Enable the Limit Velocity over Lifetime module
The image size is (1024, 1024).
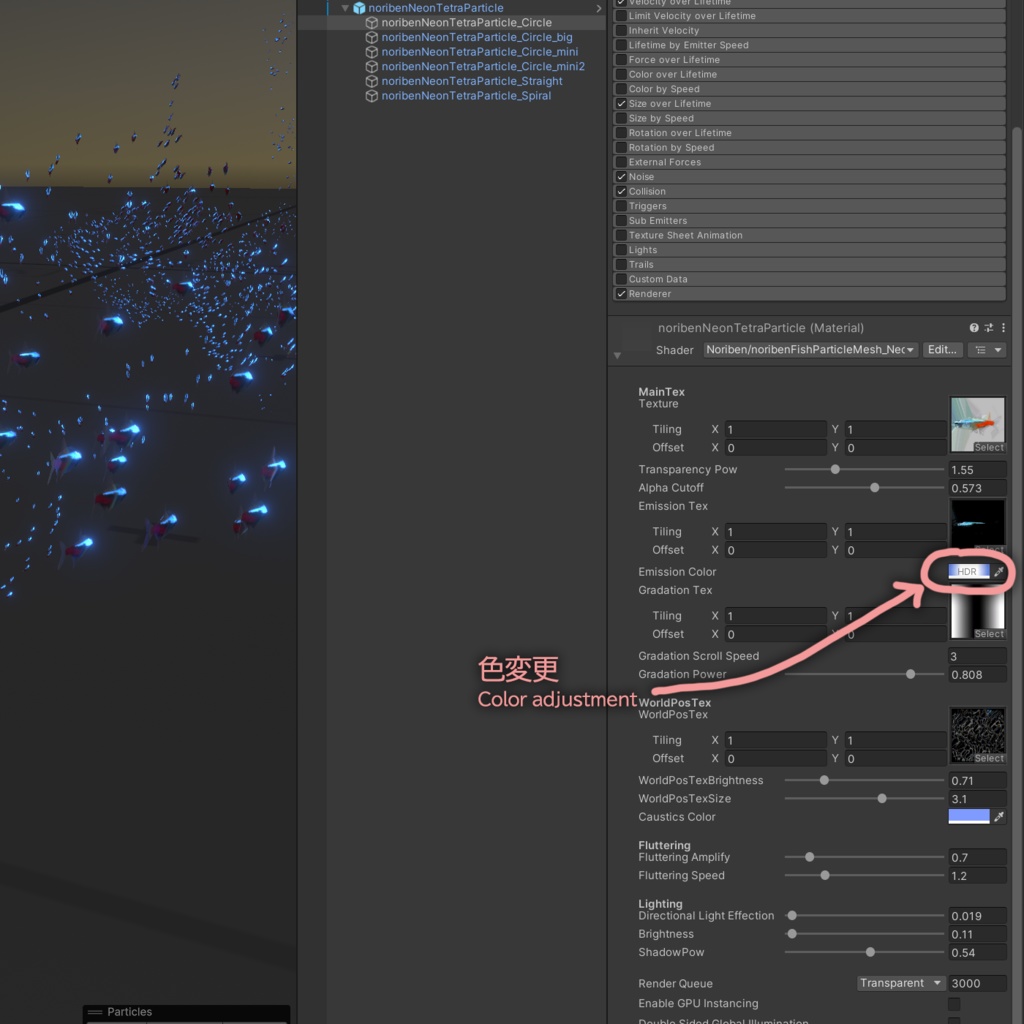[621, 16]
